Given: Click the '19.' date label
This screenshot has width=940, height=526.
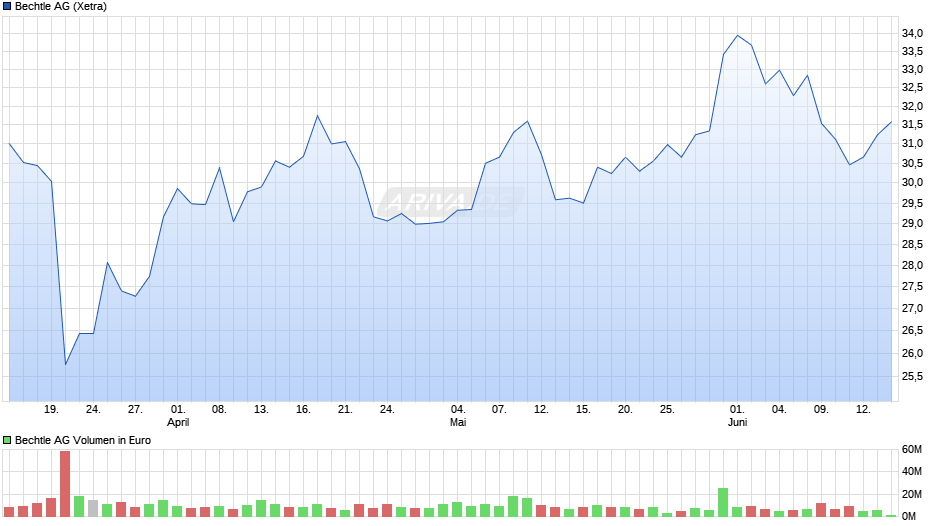Looking at the screenshot, I should pyautogui.click(x=51, y=410).
